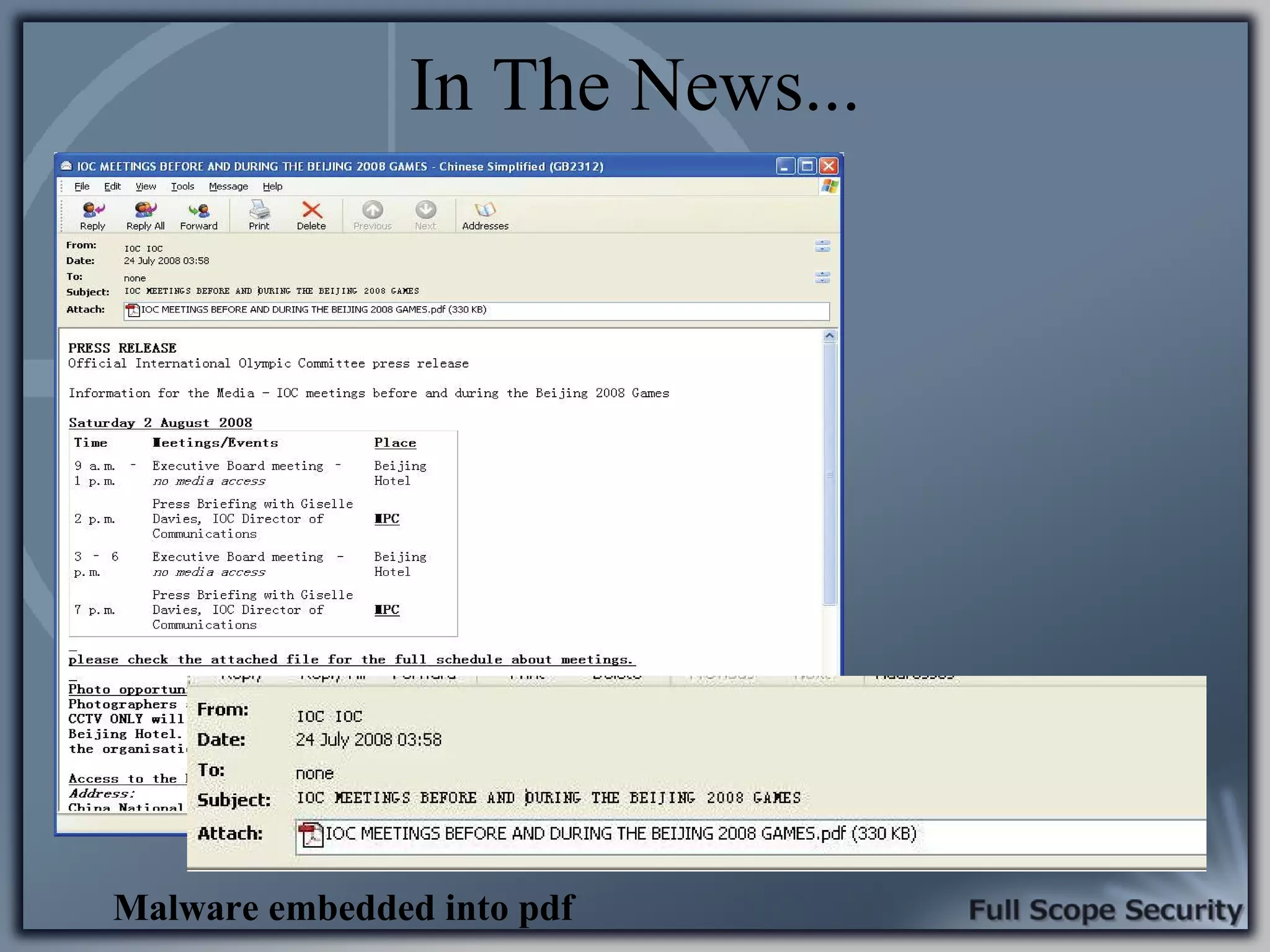Click the Place column header link

click(x=395, y=443)
